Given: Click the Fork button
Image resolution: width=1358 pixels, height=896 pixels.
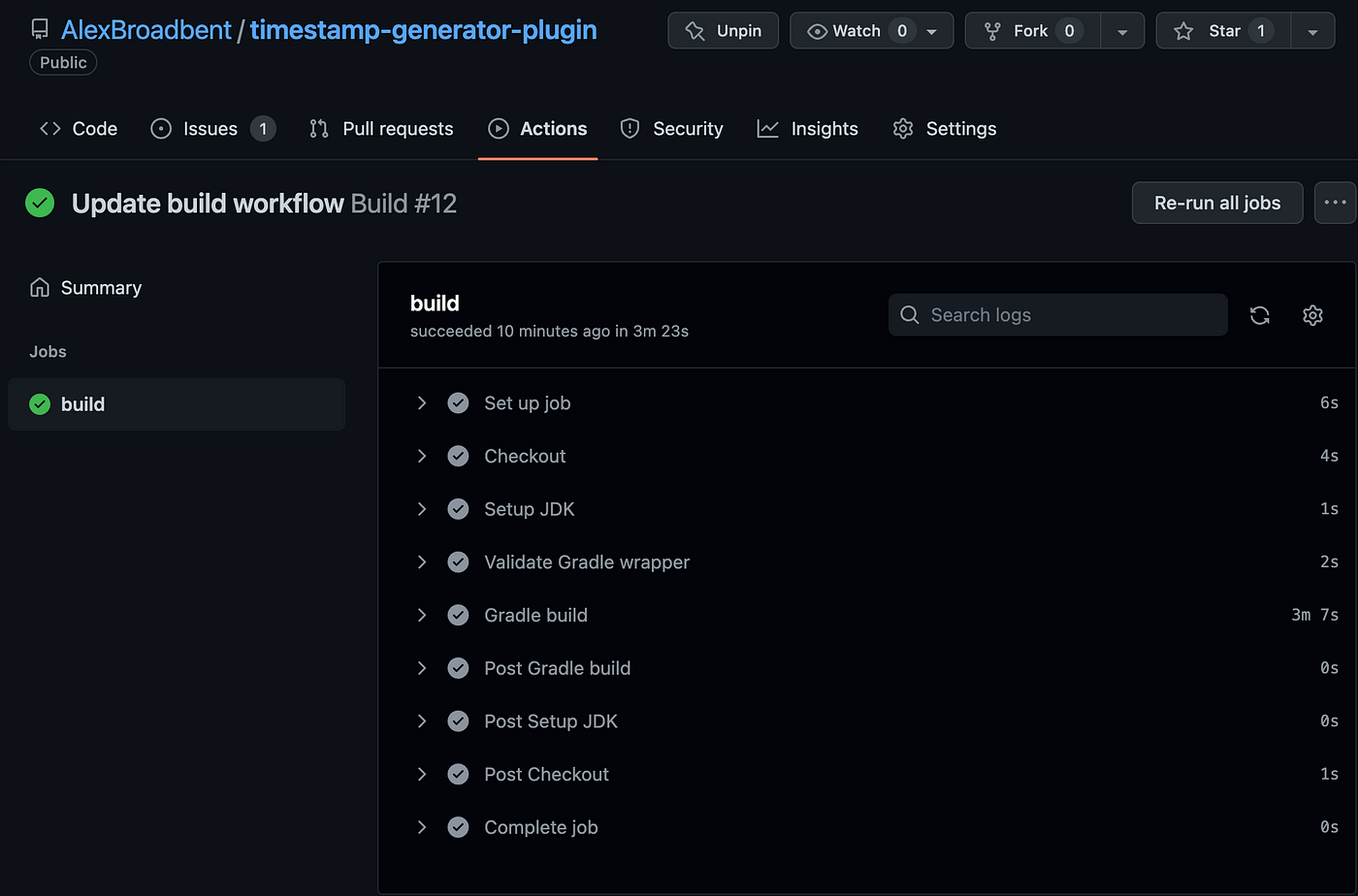Looking at the screenshot, I should [1032, 31].
